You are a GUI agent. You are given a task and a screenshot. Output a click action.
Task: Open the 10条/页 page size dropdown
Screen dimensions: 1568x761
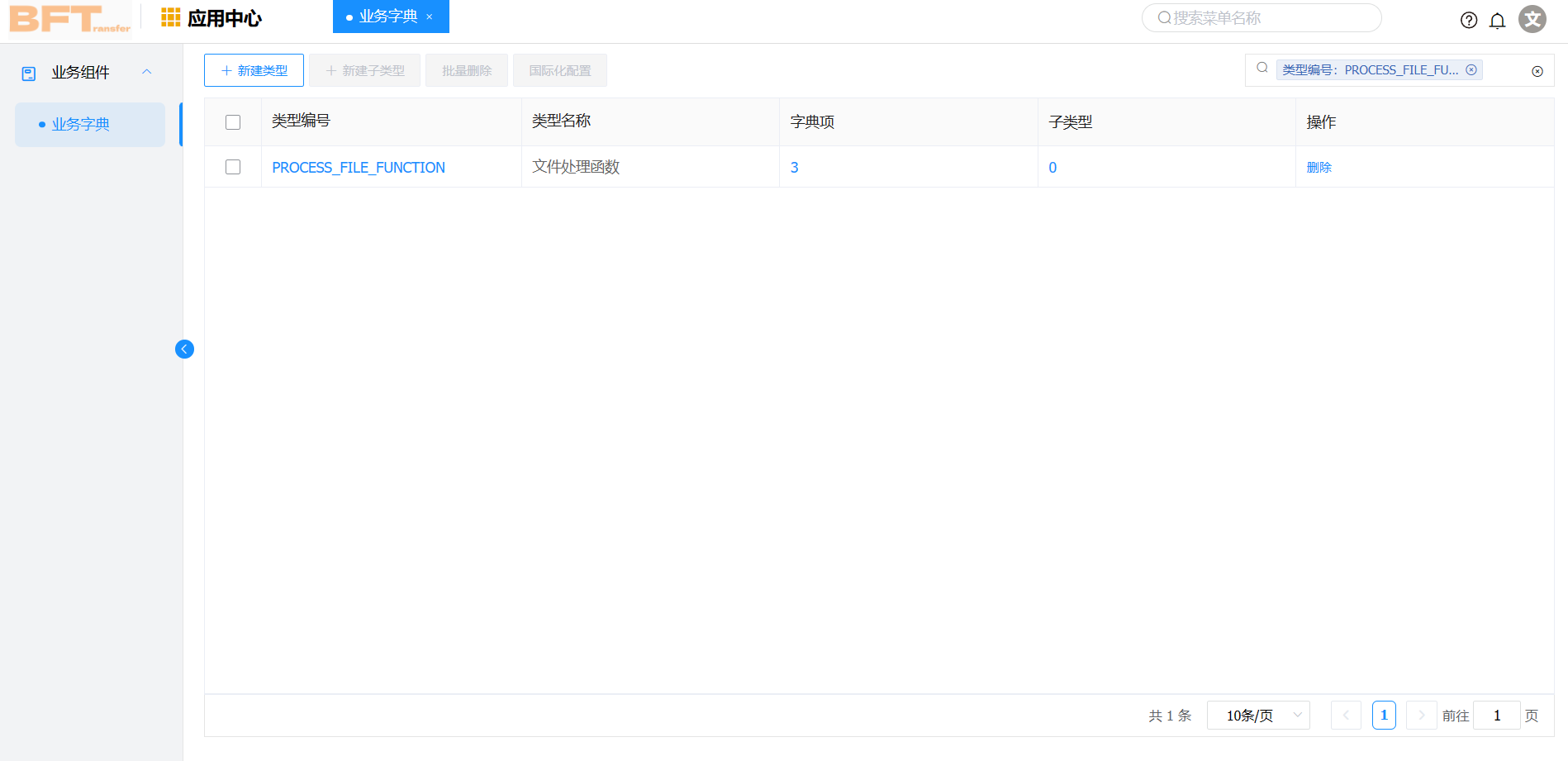[x=1258, y=715]
